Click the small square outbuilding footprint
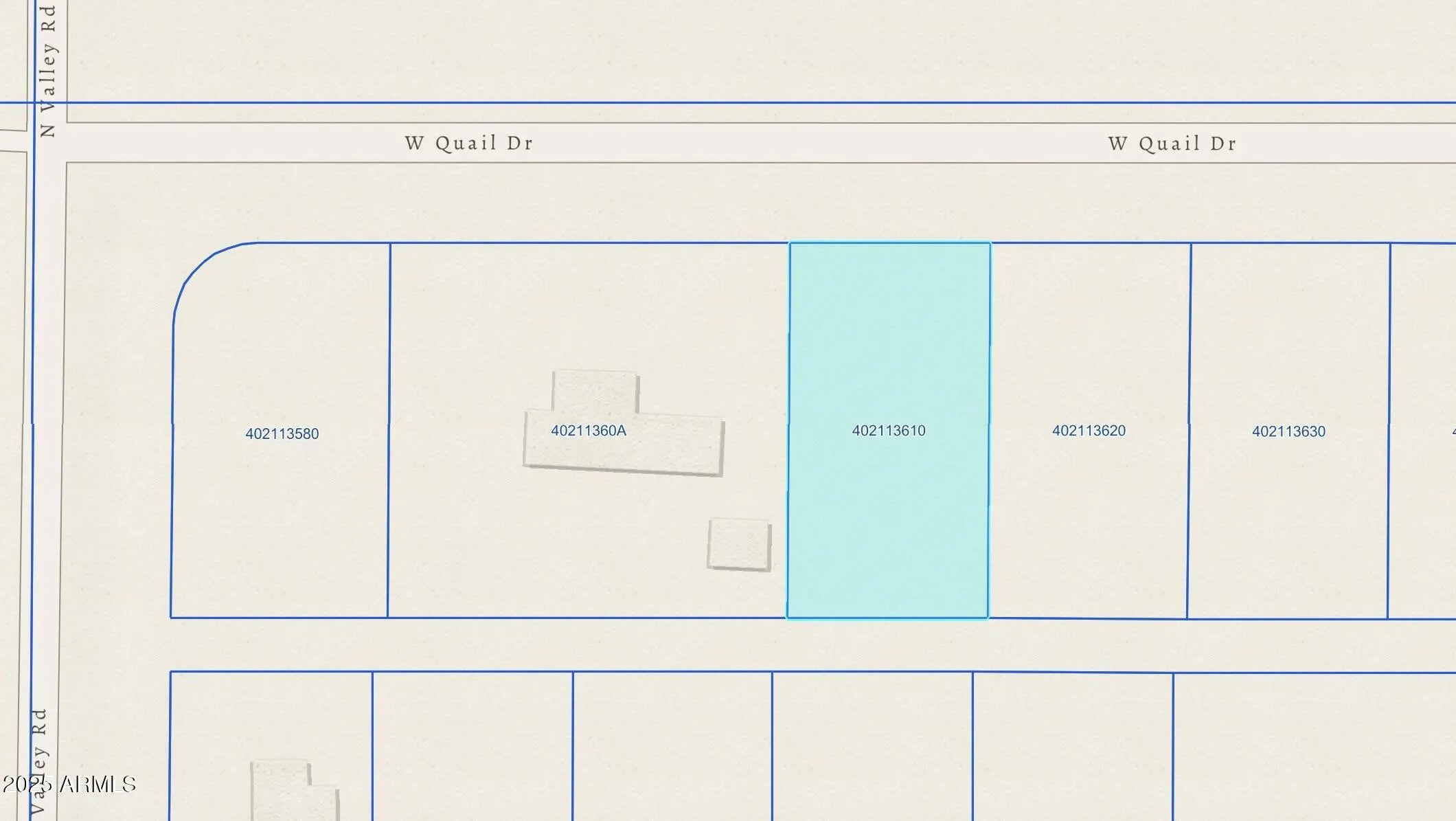 point(739,543)
